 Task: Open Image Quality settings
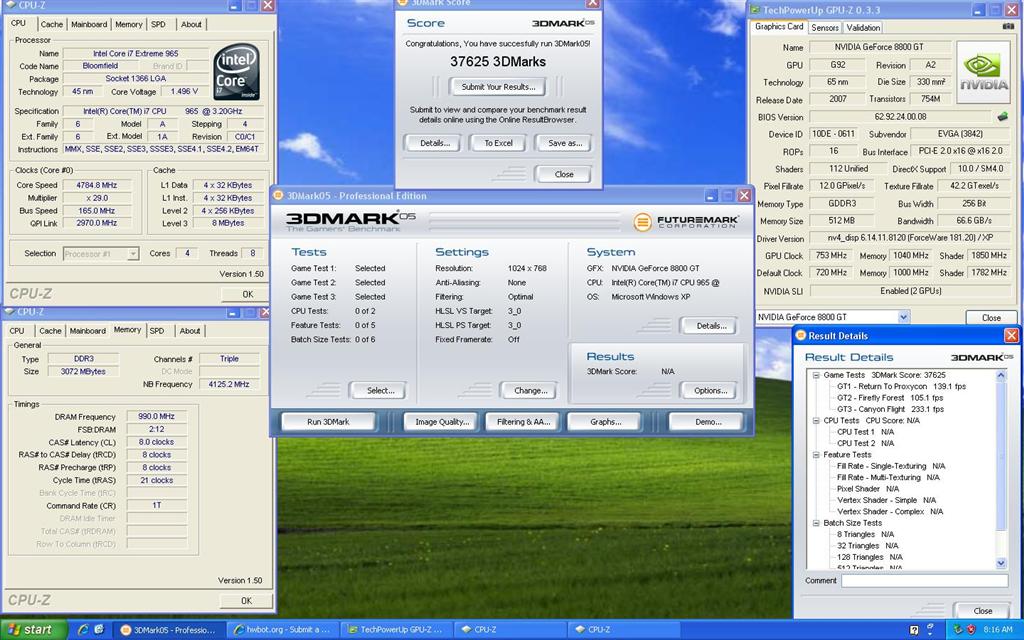click(441, 422)
